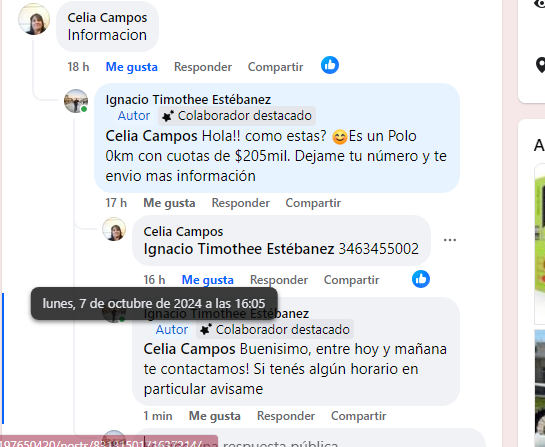545x447 pixels.
Task: Click Celia Campos's small avatar on the phone number reply
Action: click(x=114, y=229)
